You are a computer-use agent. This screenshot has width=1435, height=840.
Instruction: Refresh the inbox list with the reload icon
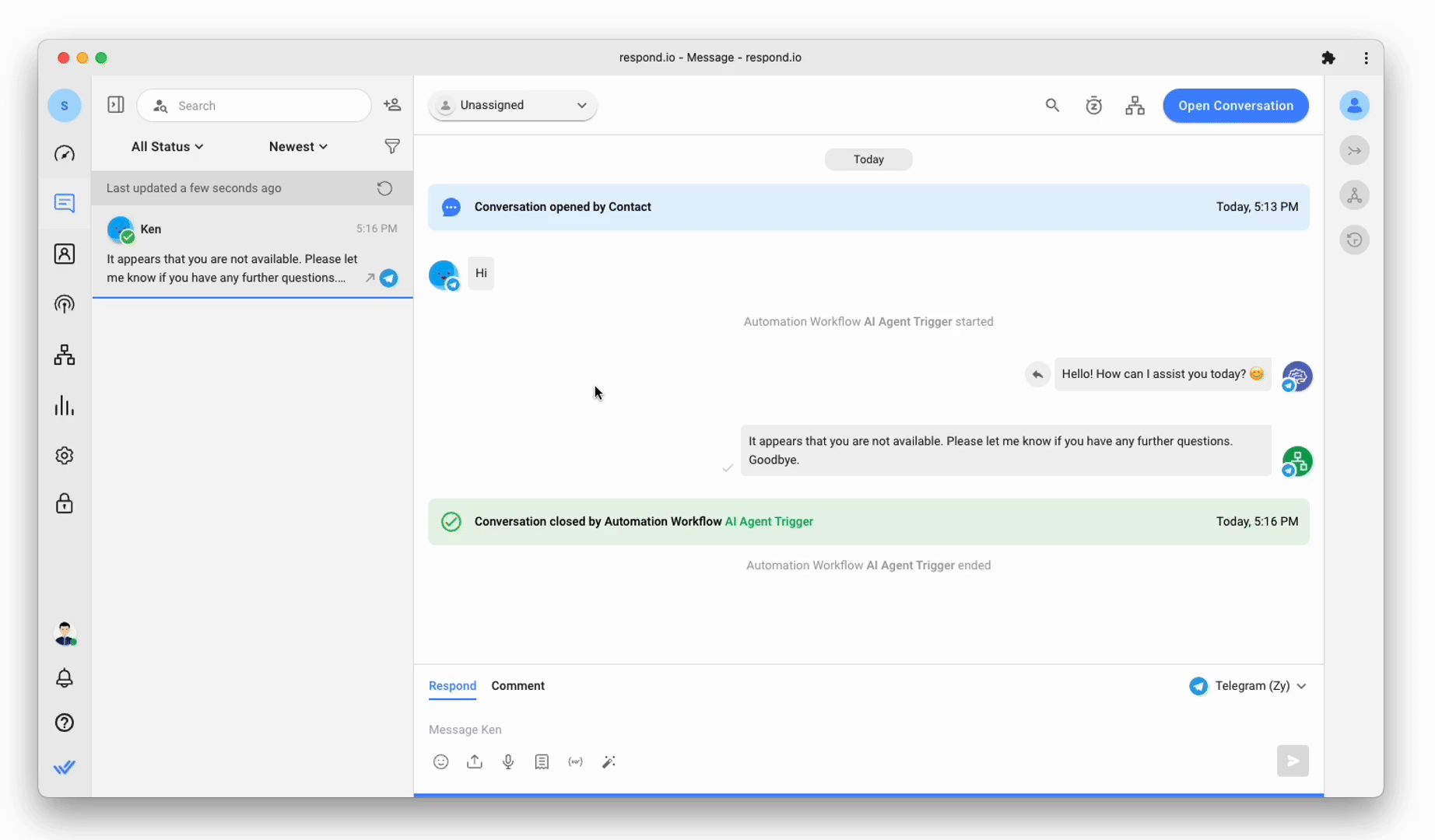point(384,187)
